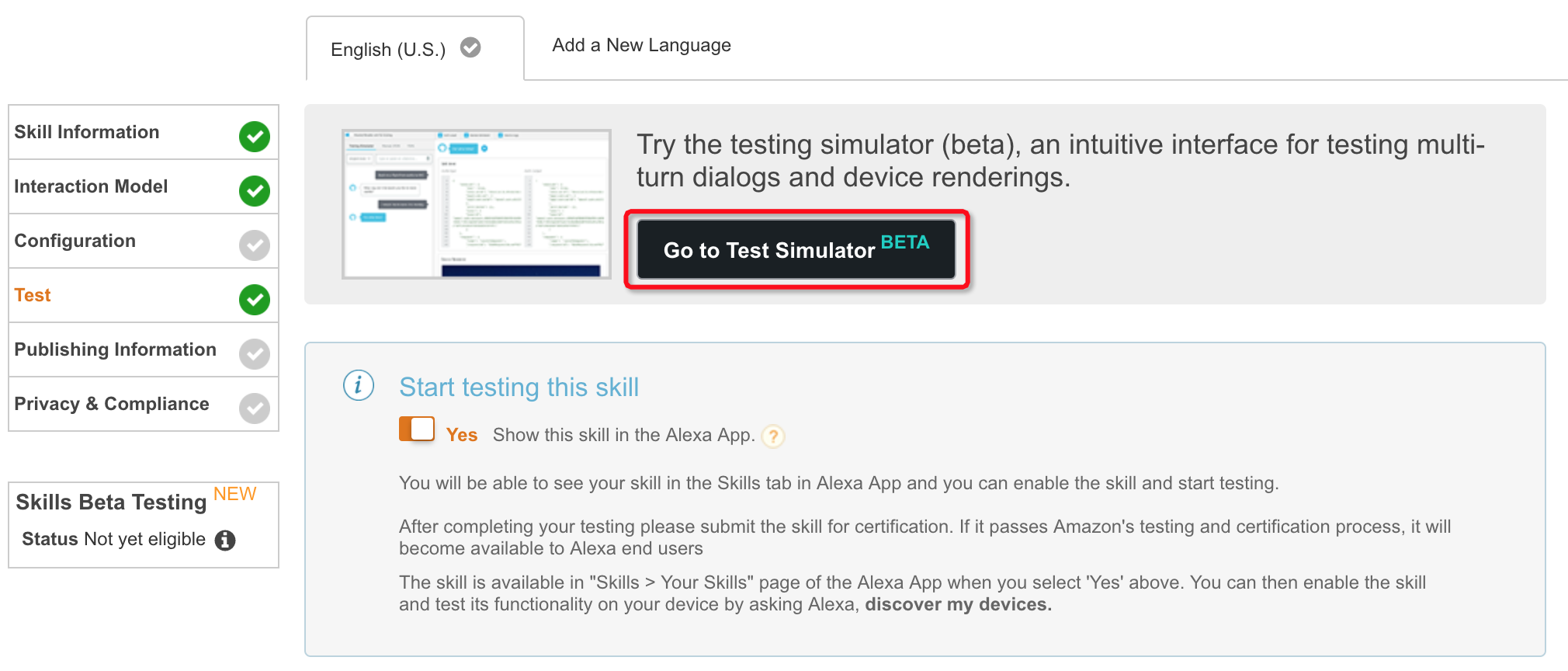1568x671 pixels.
Task: Click the checkmark icon on English (U.S.) tab
Action: pos(470,48)
